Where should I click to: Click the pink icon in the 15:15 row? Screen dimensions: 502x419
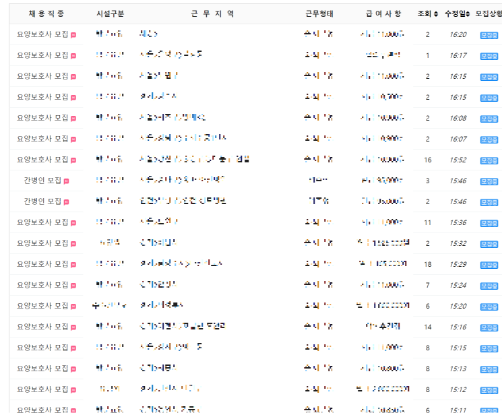[x=73, y=348]
